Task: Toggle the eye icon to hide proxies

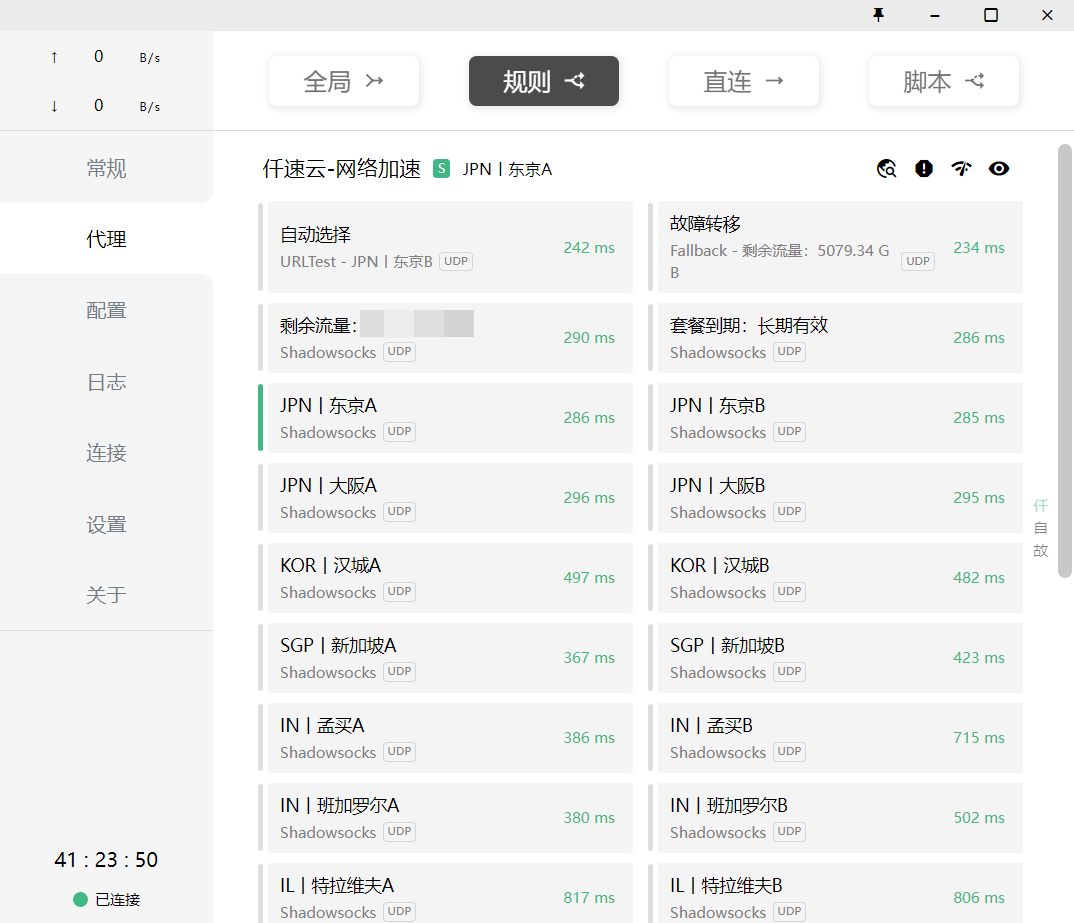Action: (x=999, y=169)
